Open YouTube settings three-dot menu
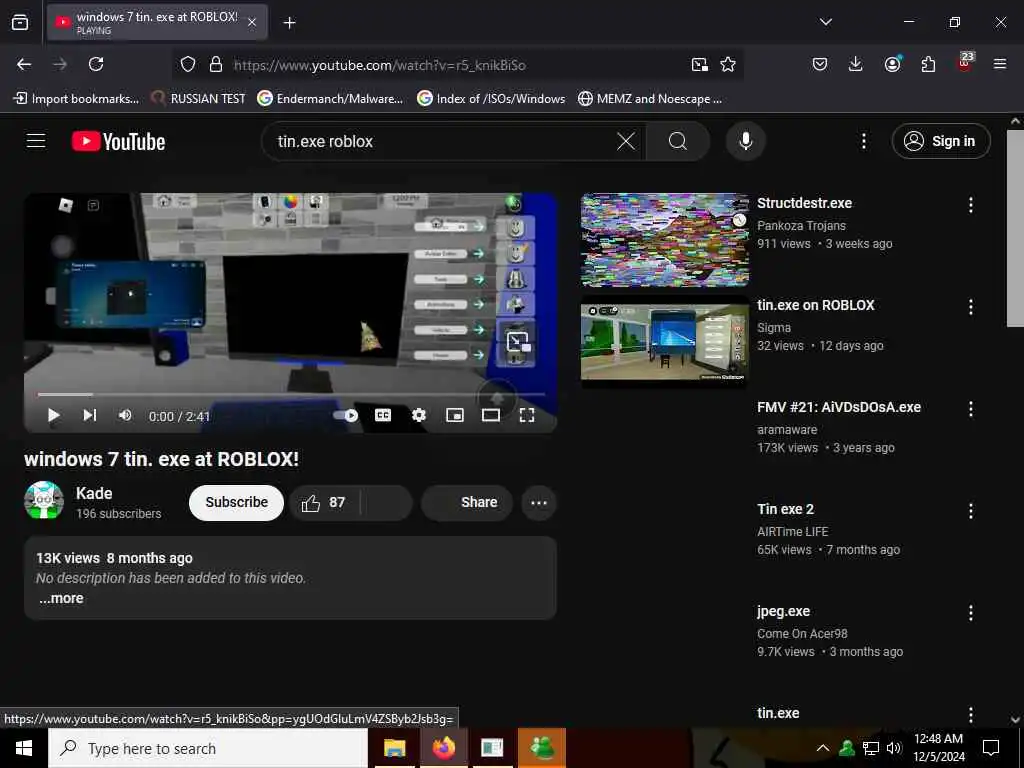The width and height of the screenshot is (1024, 768). (x=863, y=141)
